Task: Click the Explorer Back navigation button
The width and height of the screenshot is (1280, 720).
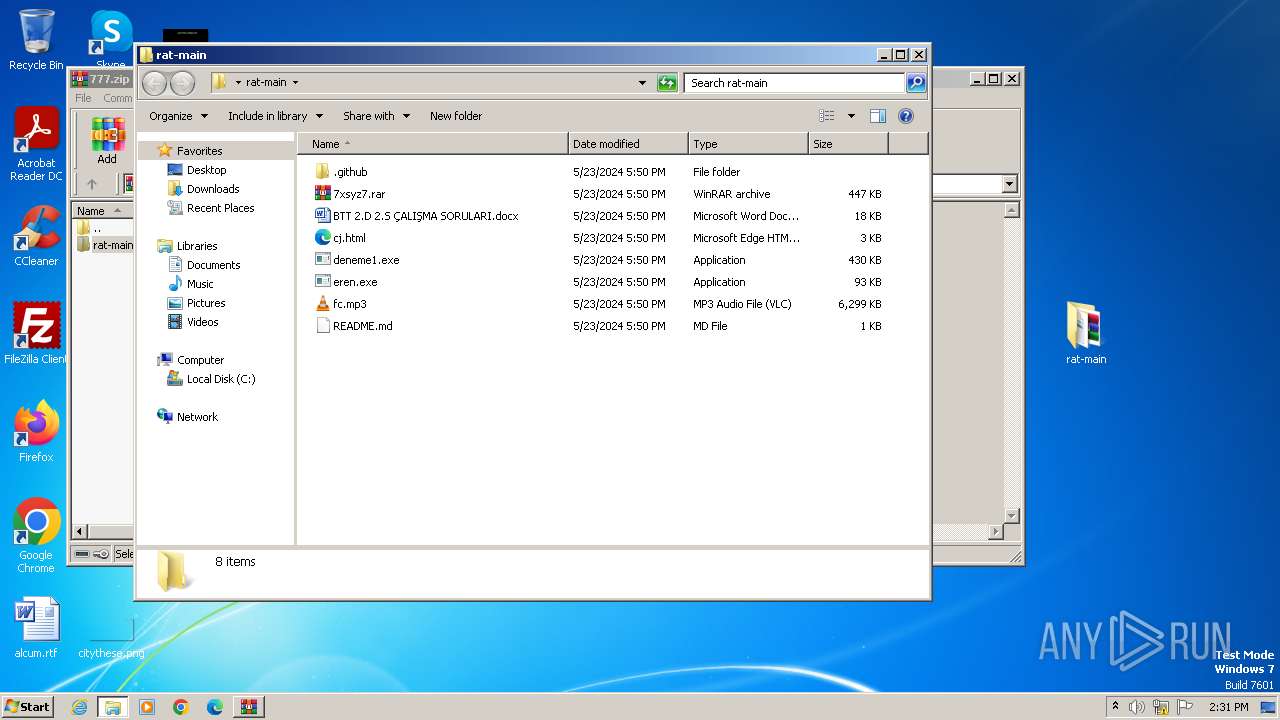Action: (154, 83)
